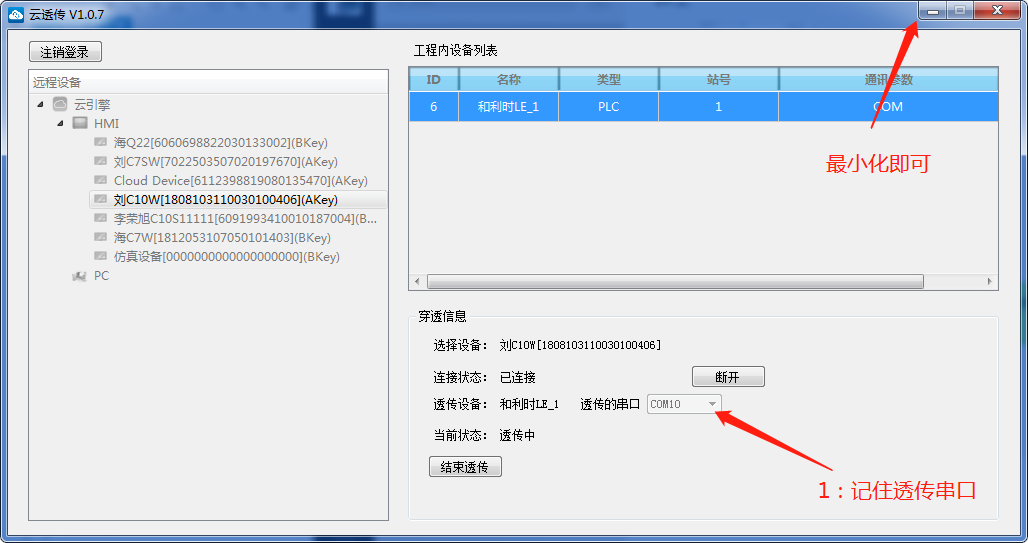Click the 云引擎 cloud icon
The image size is (1028, 543).
click(x=60, y=104)
